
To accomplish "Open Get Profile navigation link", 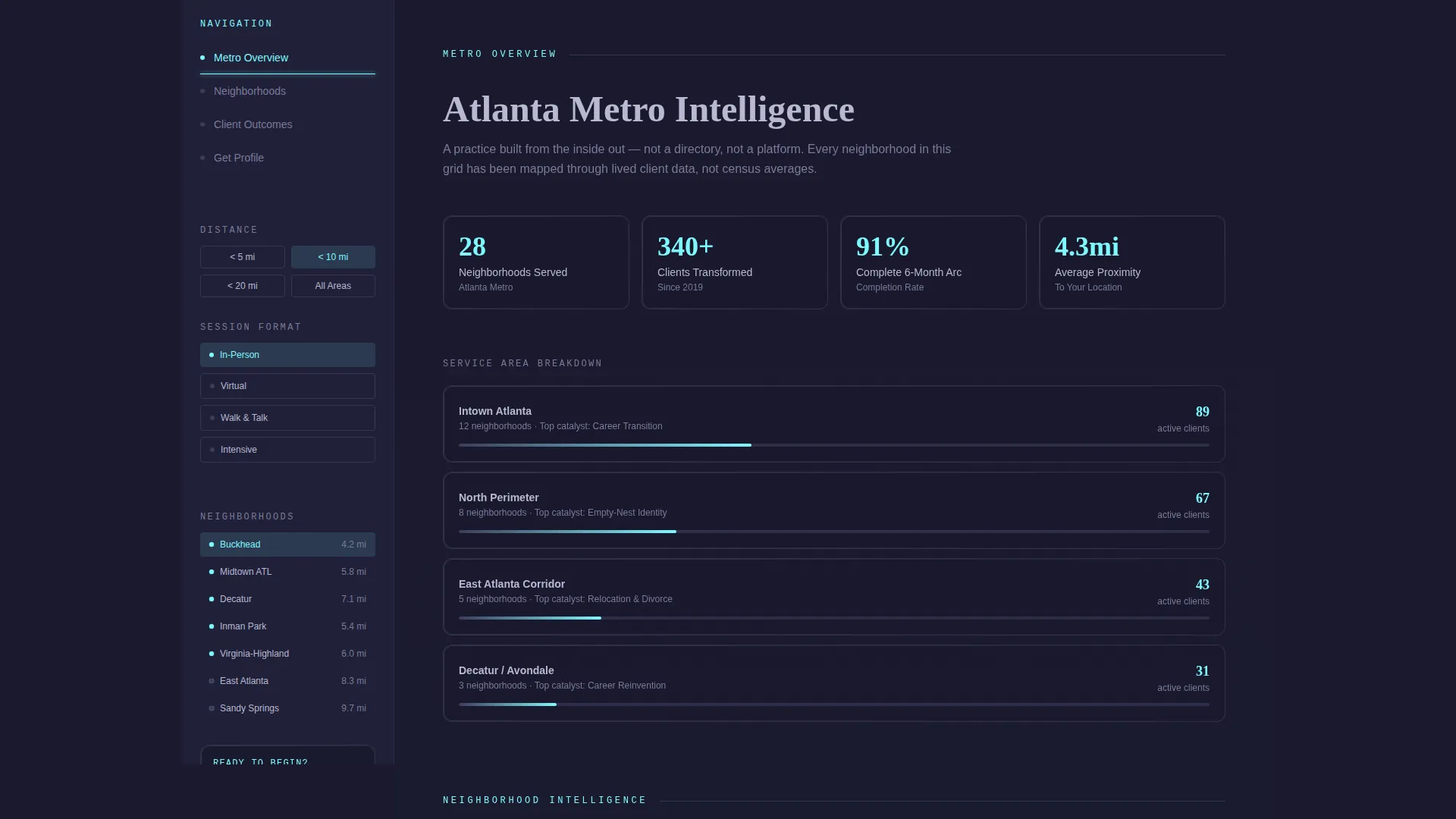I will pyautogui.click(x=287, y=158).
